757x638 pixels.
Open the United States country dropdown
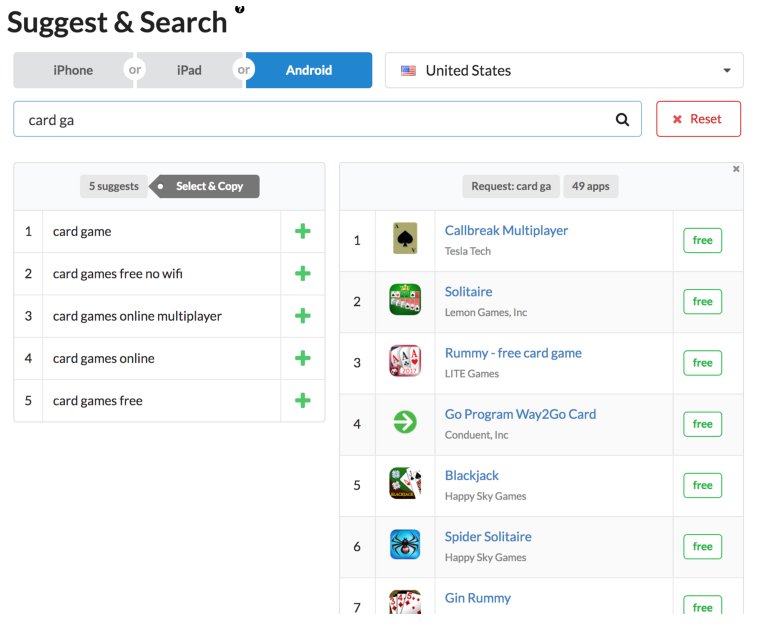pos(564,70)
